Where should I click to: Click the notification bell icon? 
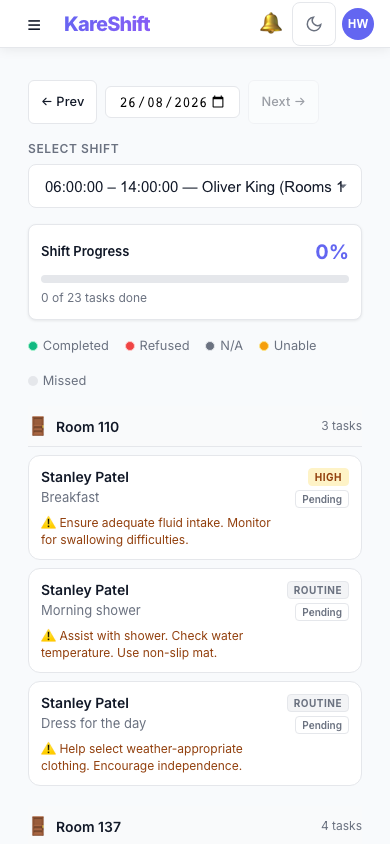pos(271,24)
